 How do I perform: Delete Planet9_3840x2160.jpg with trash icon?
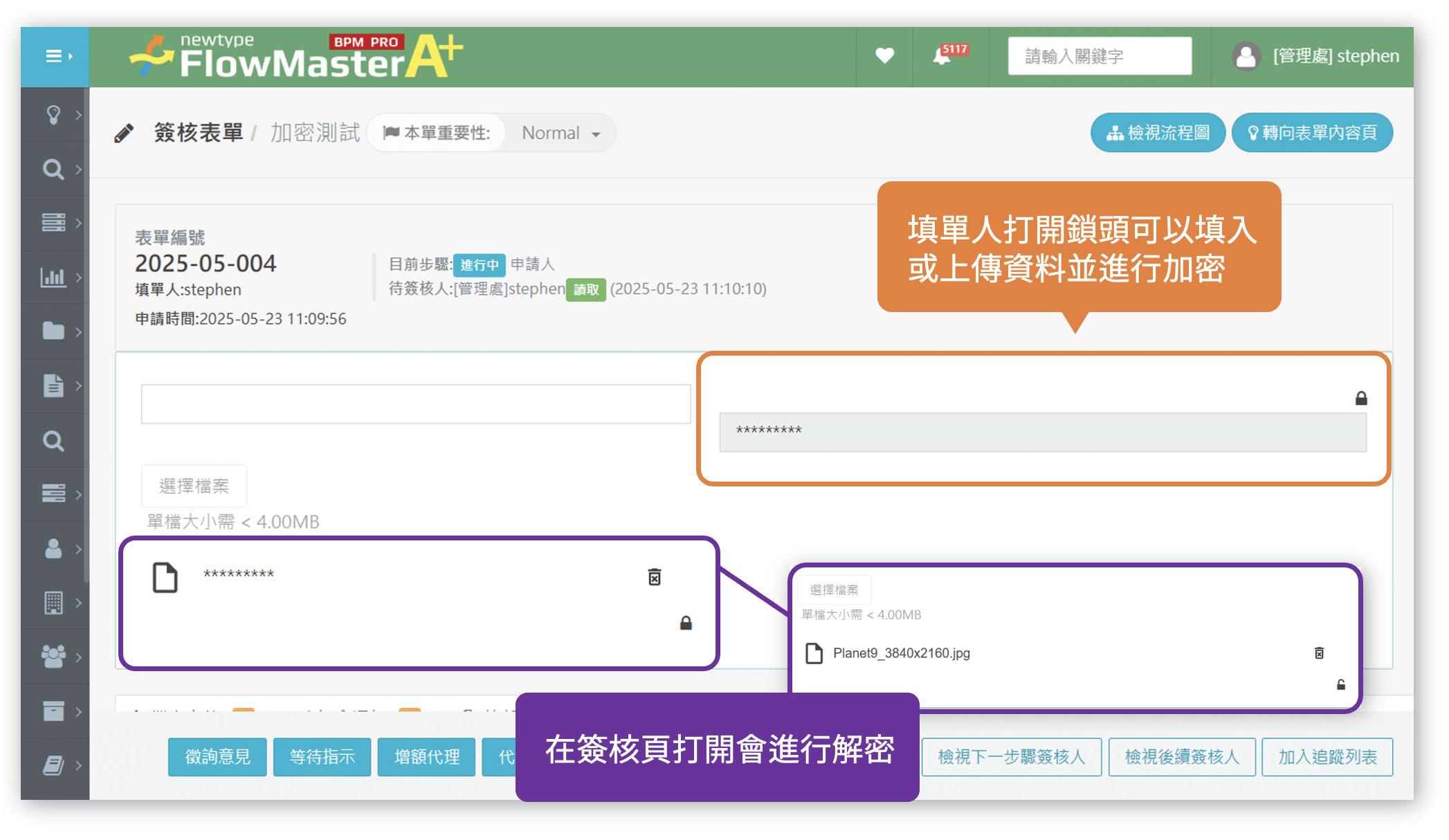[x=1319, y=653]
